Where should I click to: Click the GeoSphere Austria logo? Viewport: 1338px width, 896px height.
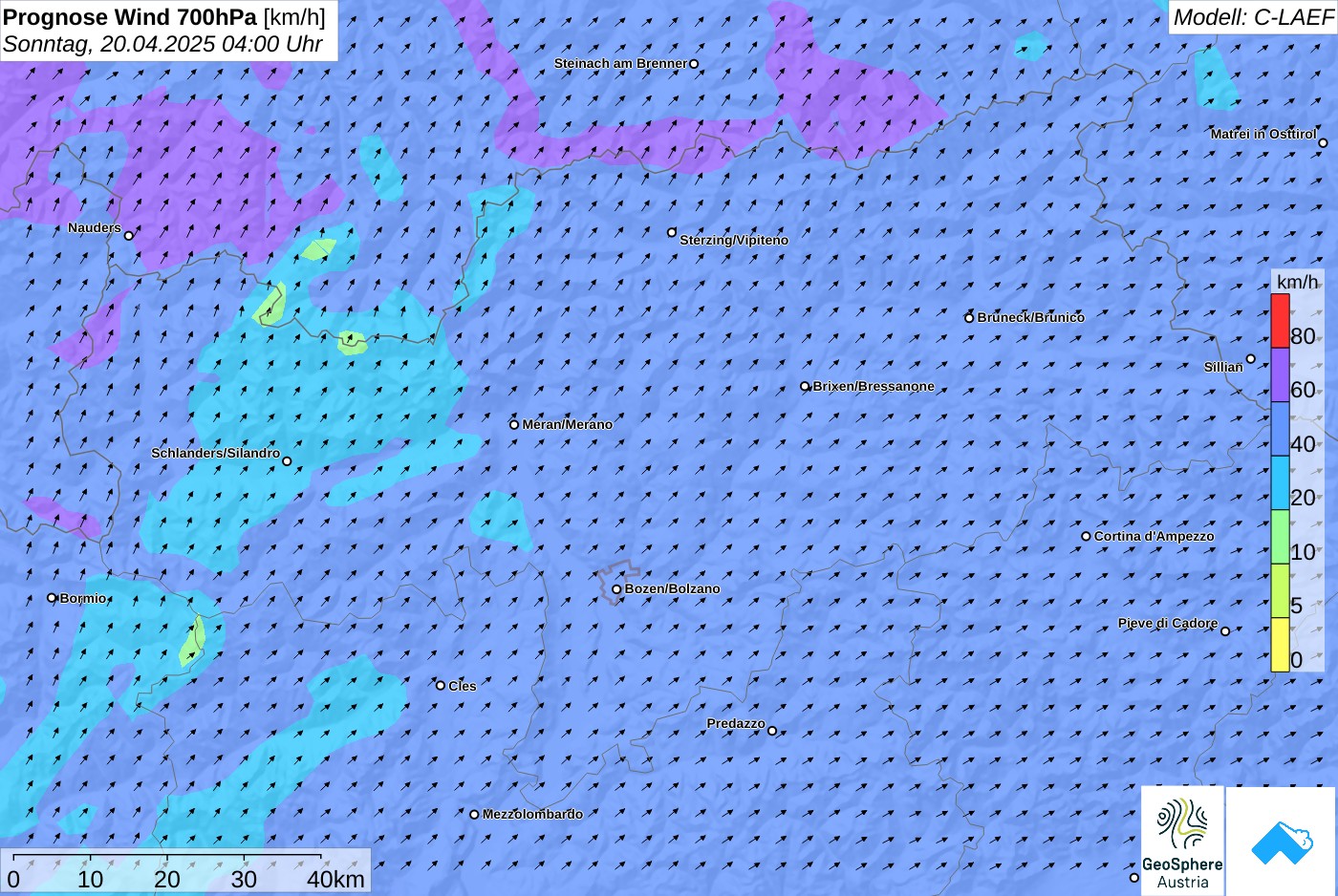point(1182,842)
